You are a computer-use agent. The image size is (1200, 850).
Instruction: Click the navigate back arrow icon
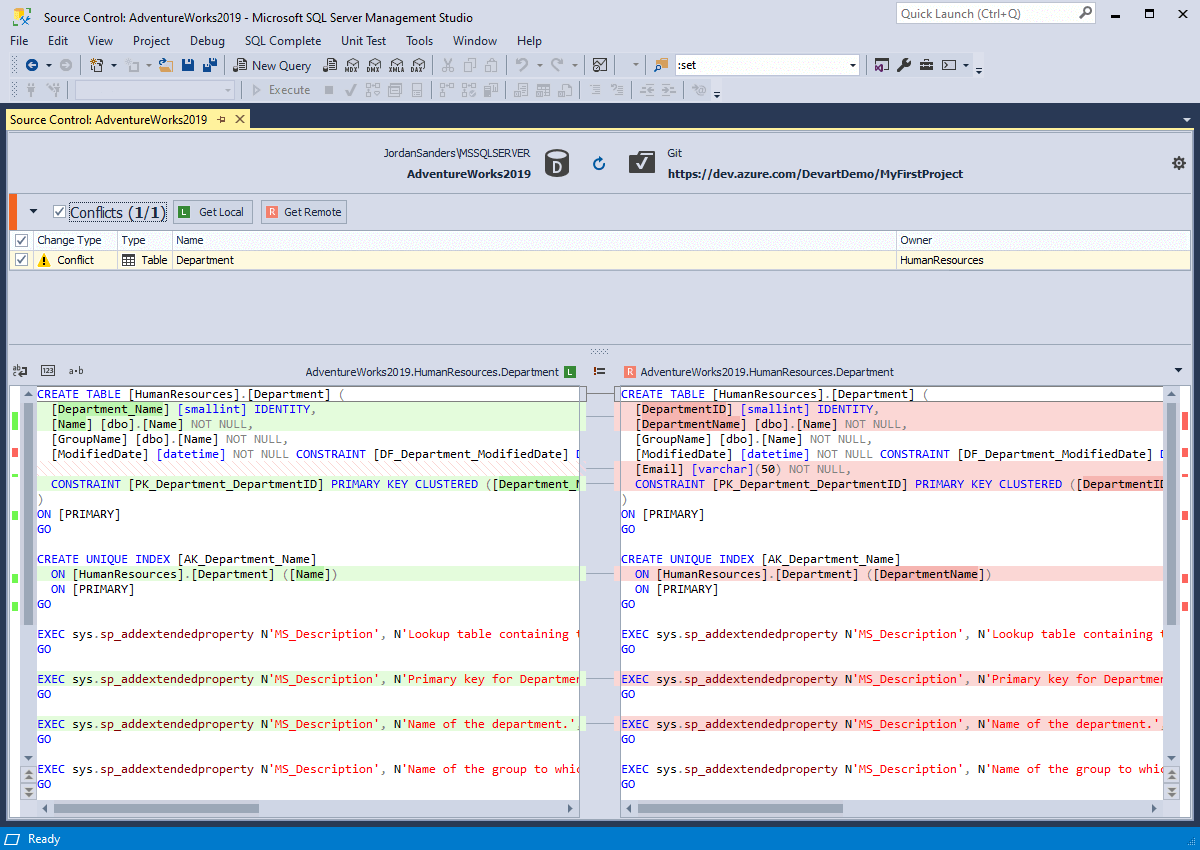tap(32, 66)
